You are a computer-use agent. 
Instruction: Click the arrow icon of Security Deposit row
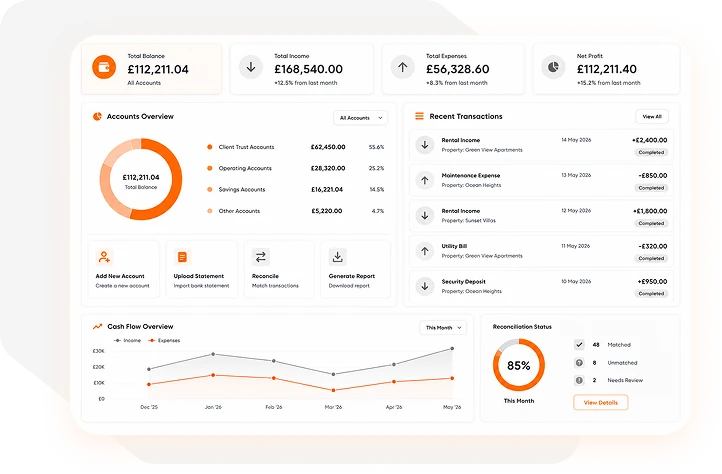[x=425, y=286]
